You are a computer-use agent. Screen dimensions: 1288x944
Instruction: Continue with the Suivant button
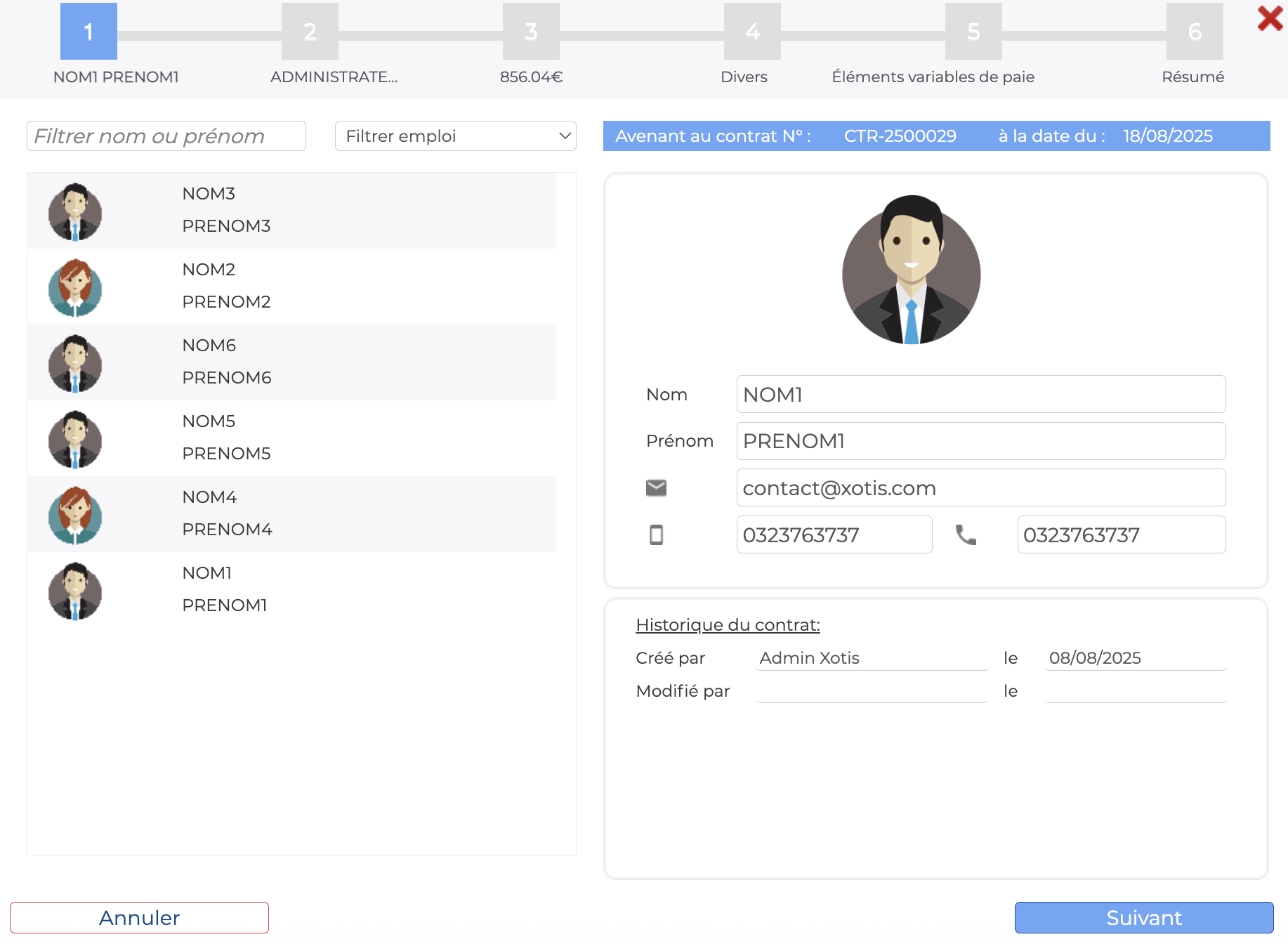(1144, 917)
